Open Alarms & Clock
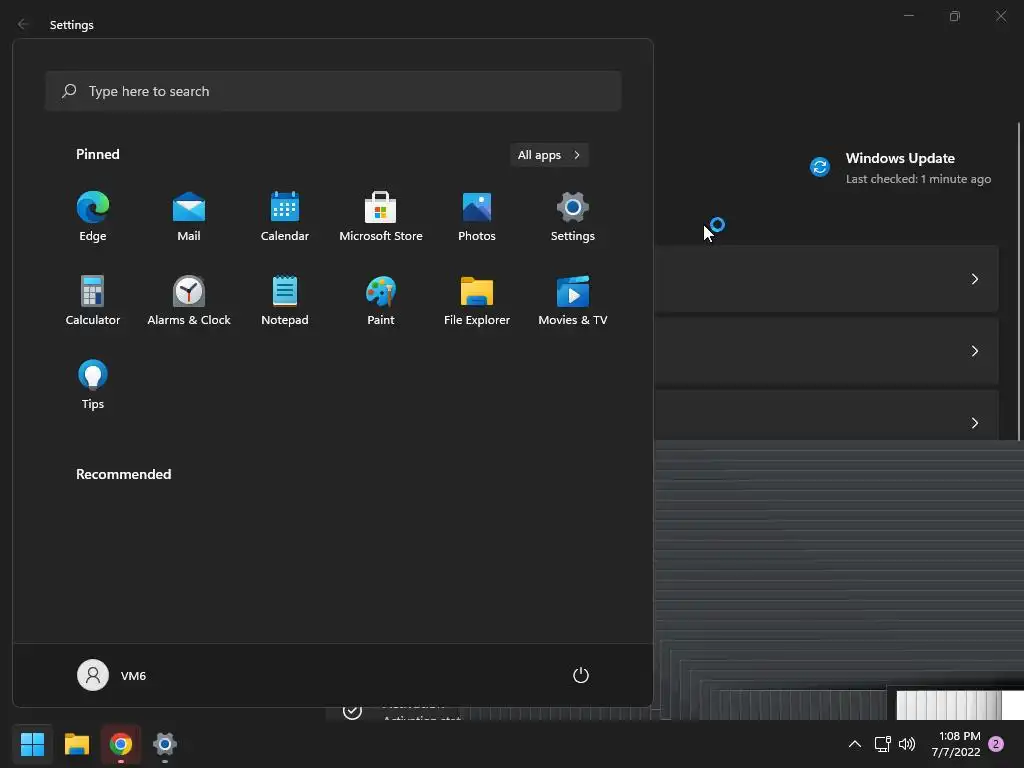Screen dimensions: 1024x768 189,300
